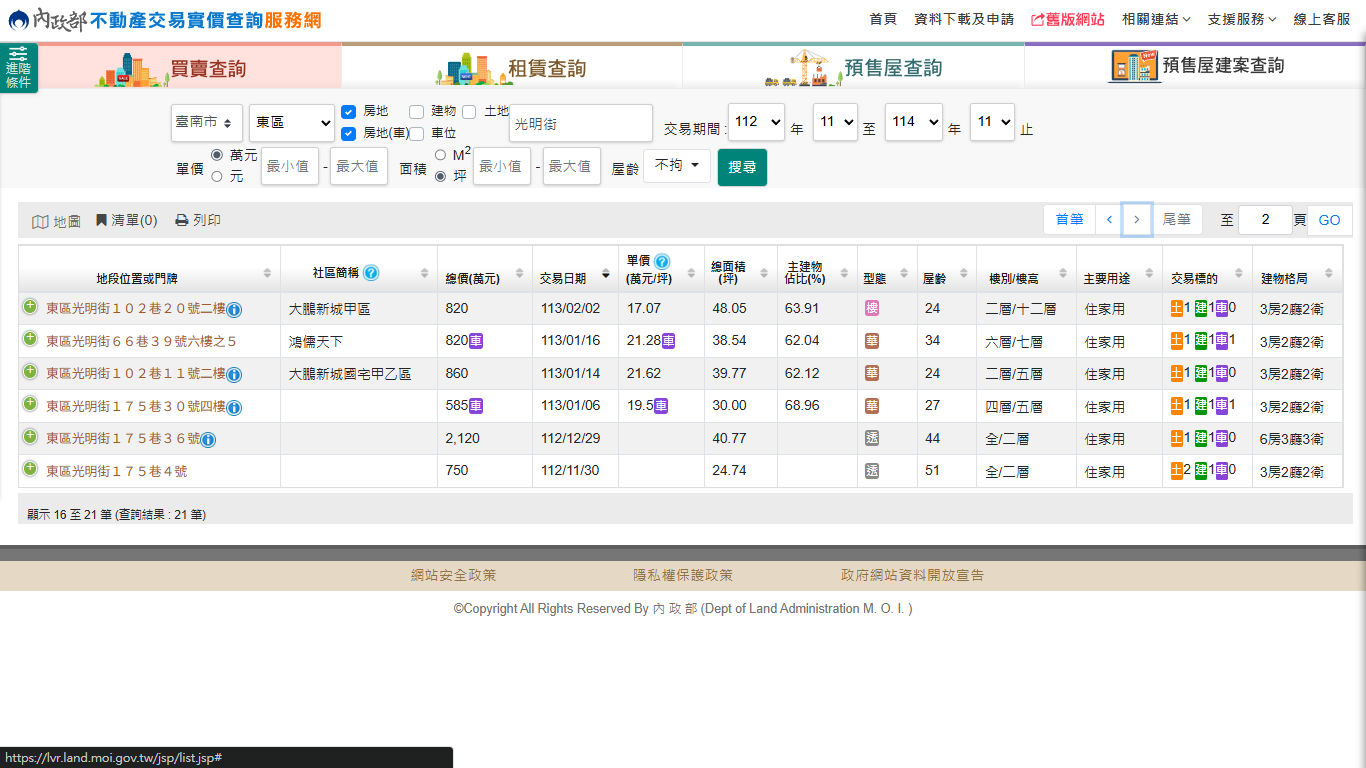Expand the 屋齡 不拘 dropdown
Viewport: 1366px width, 768px height.
click(x=676, y=166)
